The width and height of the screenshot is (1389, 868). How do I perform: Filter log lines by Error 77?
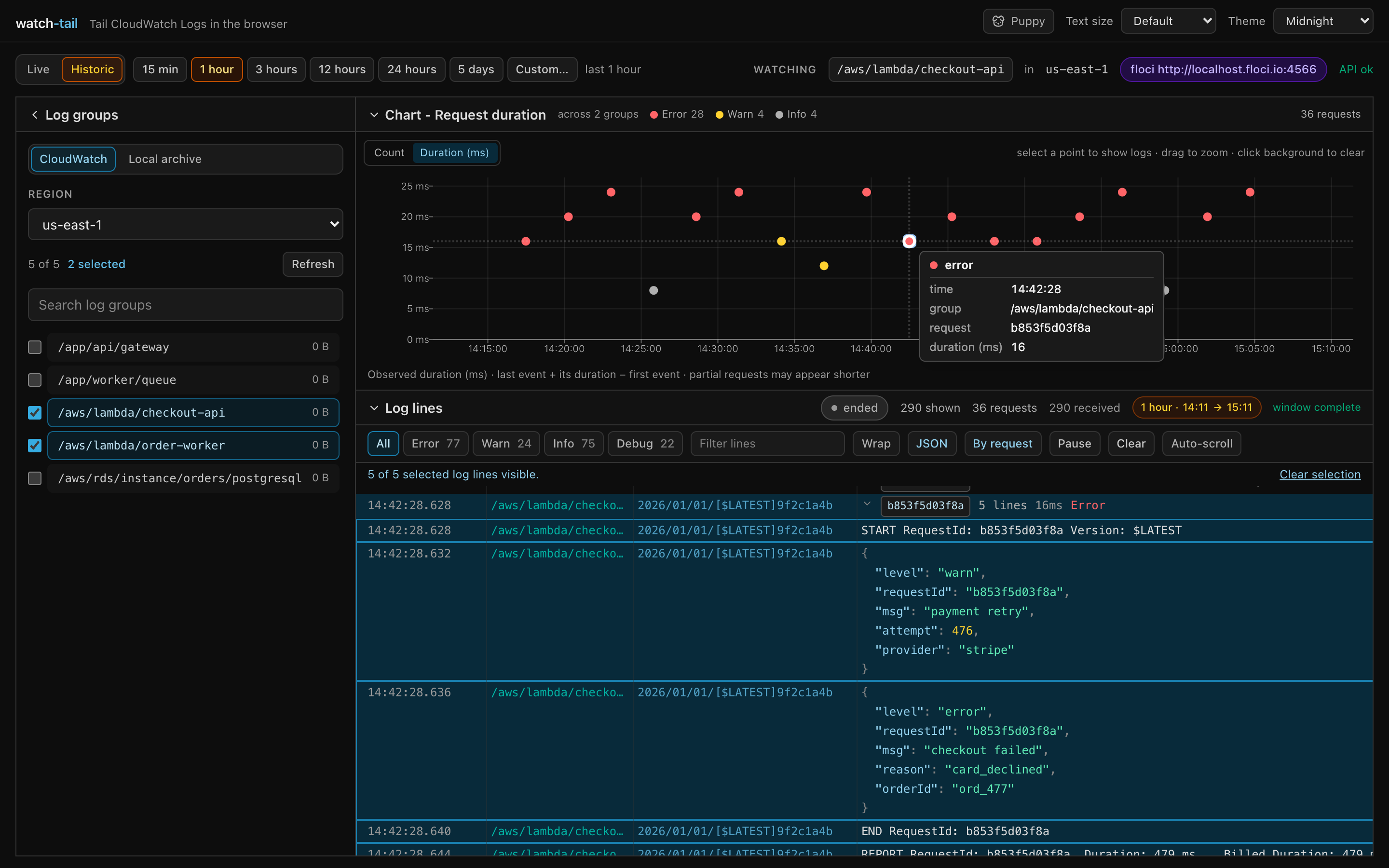pyautogui.click(x=436, y=444)
